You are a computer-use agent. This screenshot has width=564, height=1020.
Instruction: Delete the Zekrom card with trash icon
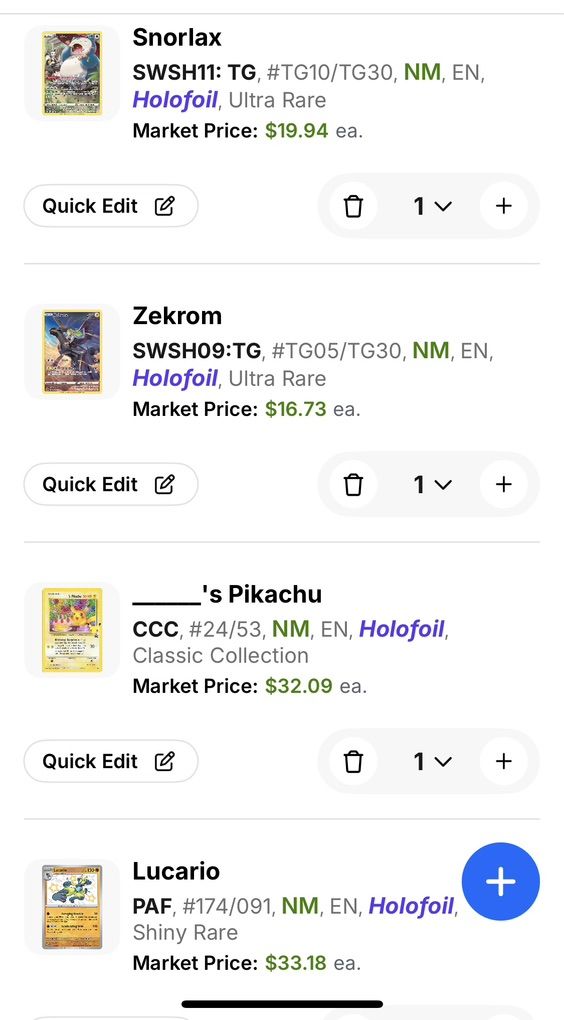[x=353, y=485]
